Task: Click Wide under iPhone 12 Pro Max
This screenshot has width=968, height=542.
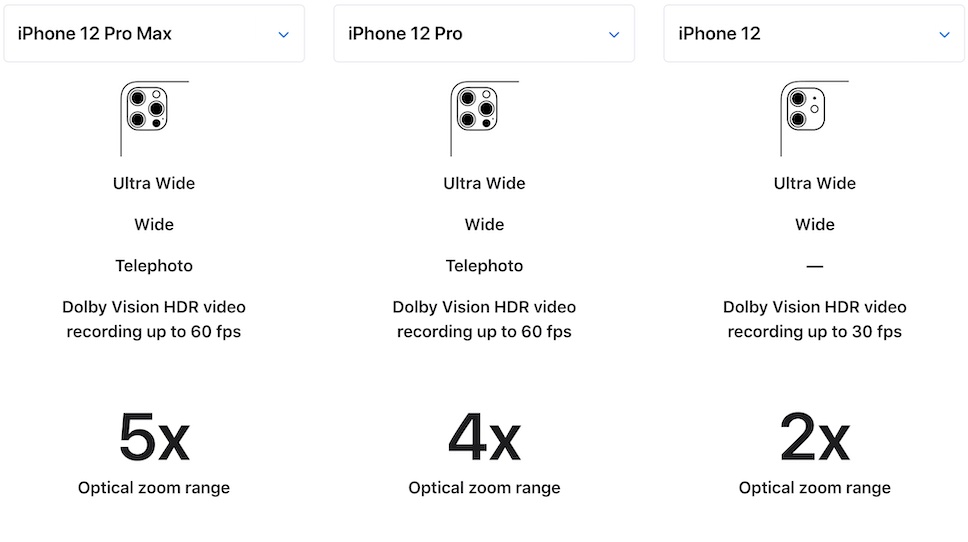Action: point(154,225)
